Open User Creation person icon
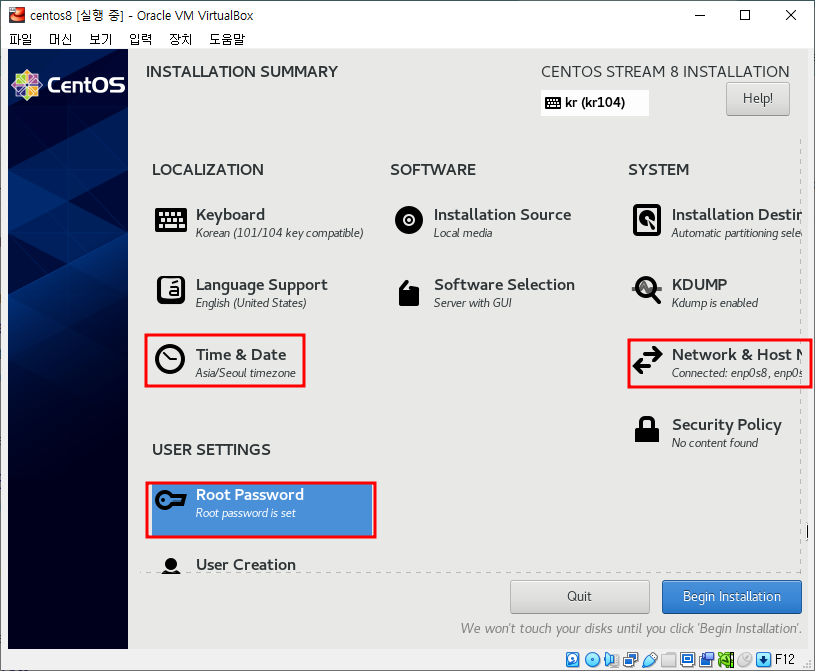 [171, 565]
